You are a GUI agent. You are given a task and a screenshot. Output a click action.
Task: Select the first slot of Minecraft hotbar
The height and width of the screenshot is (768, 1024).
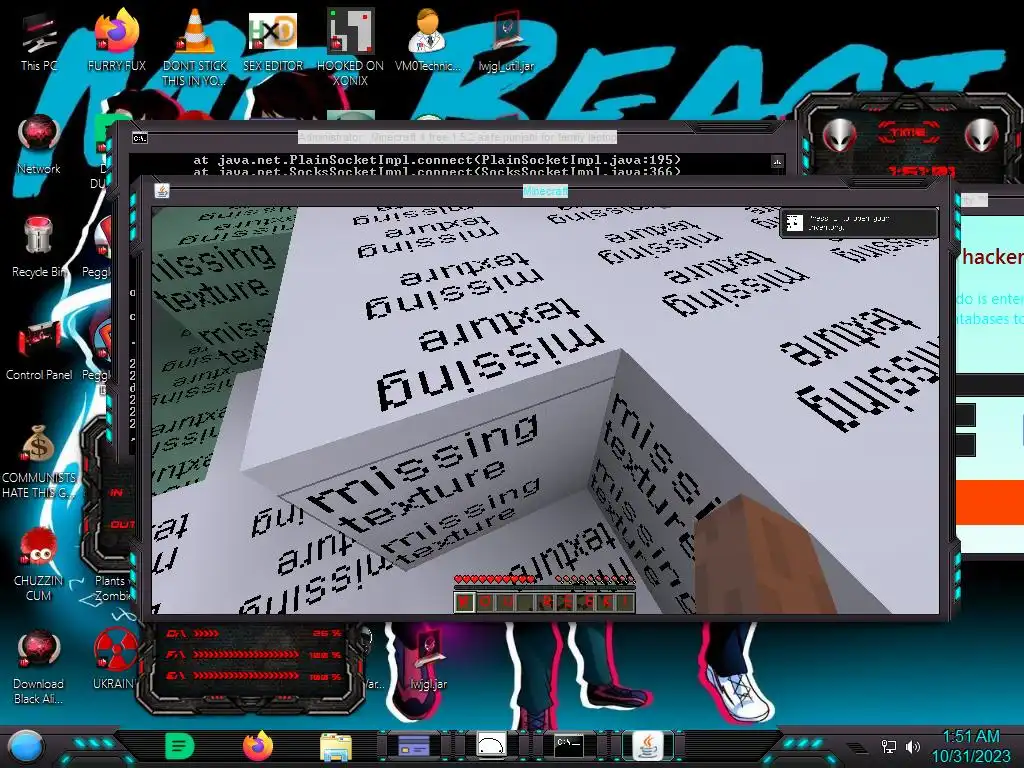[x=464, y=601]
